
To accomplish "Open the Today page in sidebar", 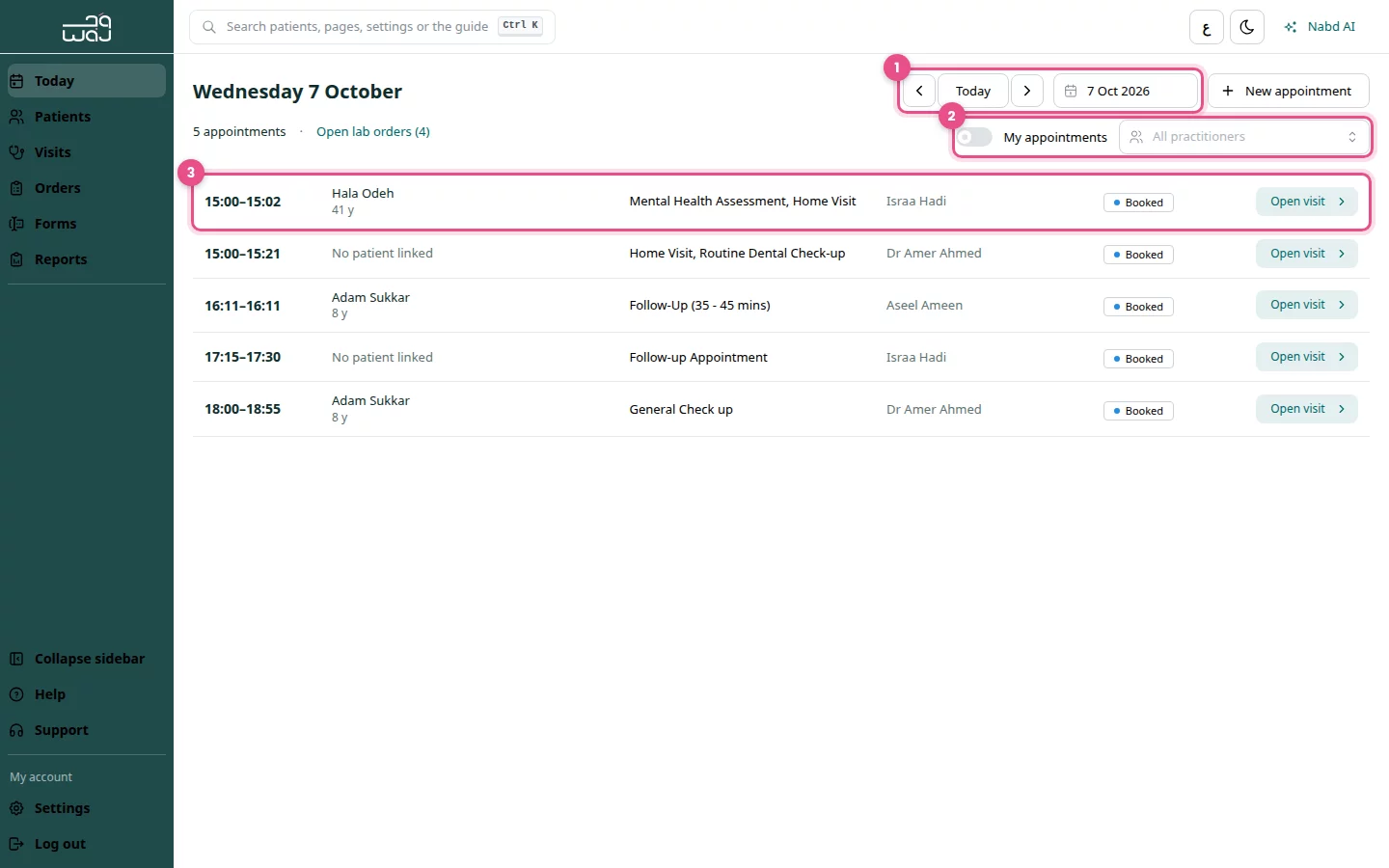I will (87, 81).
